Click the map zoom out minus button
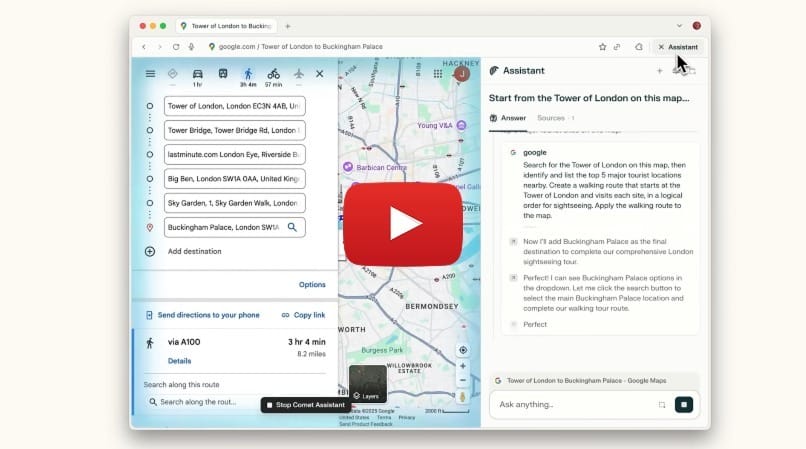Screen dimensions: 806x449 [x=463, y=381]
